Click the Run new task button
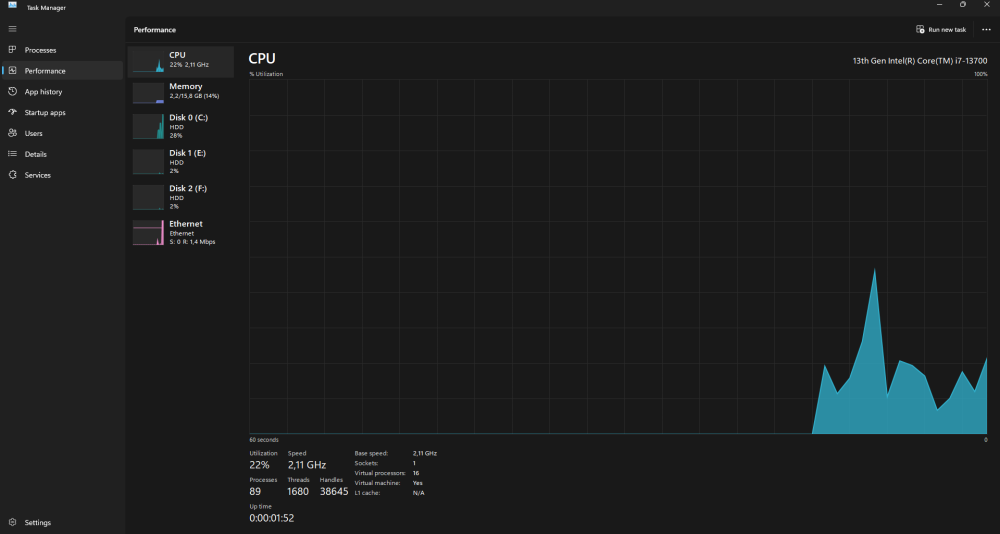This screenshot has height=534, width=1000. [x=941, y=29]
